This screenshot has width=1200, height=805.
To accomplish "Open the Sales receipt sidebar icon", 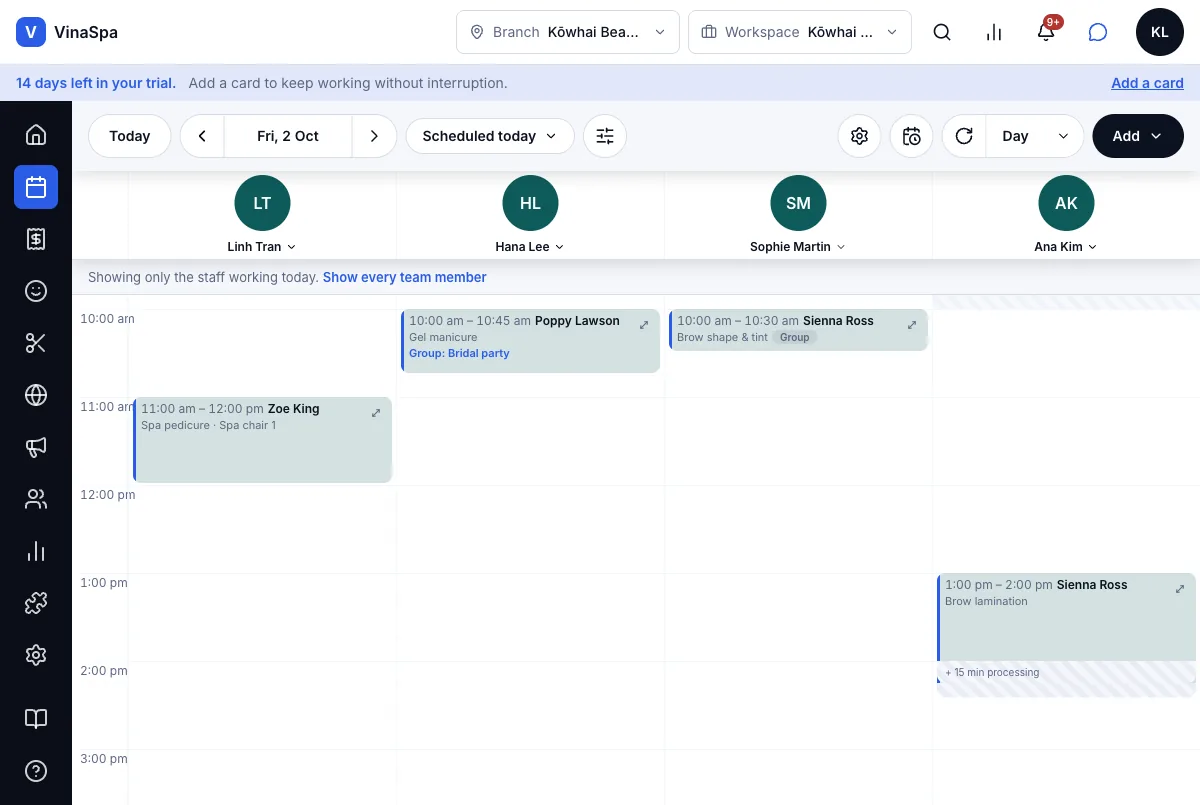I will tap(36, 239).
